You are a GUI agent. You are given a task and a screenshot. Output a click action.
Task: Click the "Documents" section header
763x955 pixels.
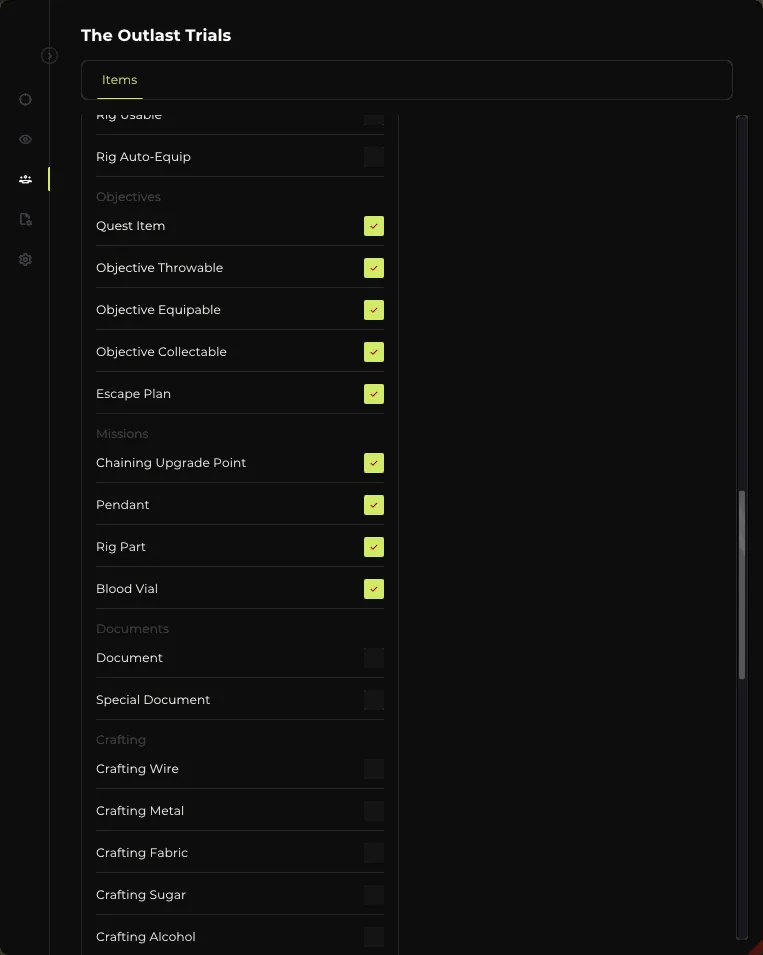(132, 629)
